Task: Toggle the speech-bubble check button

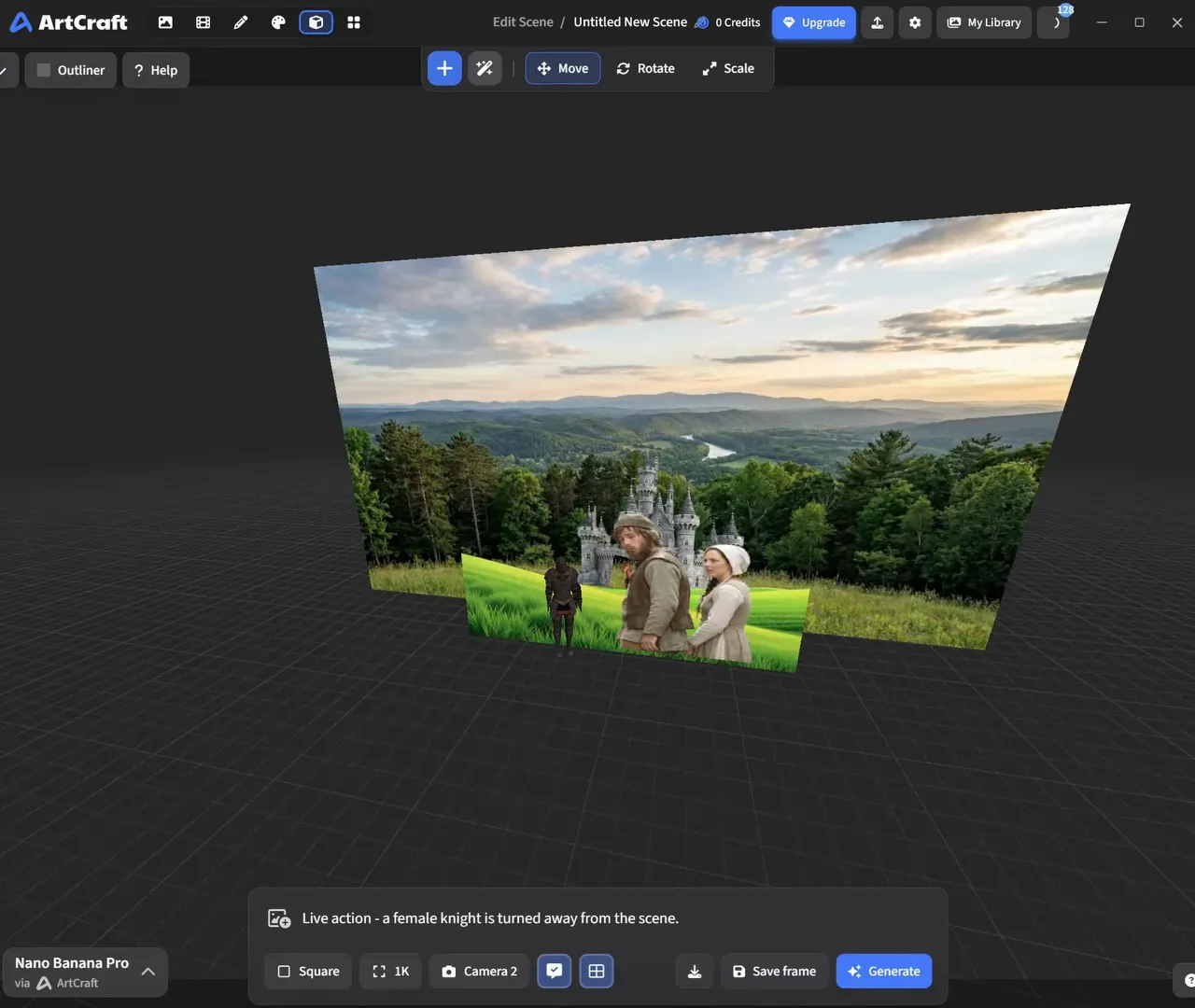Action: tap(555, 972)
